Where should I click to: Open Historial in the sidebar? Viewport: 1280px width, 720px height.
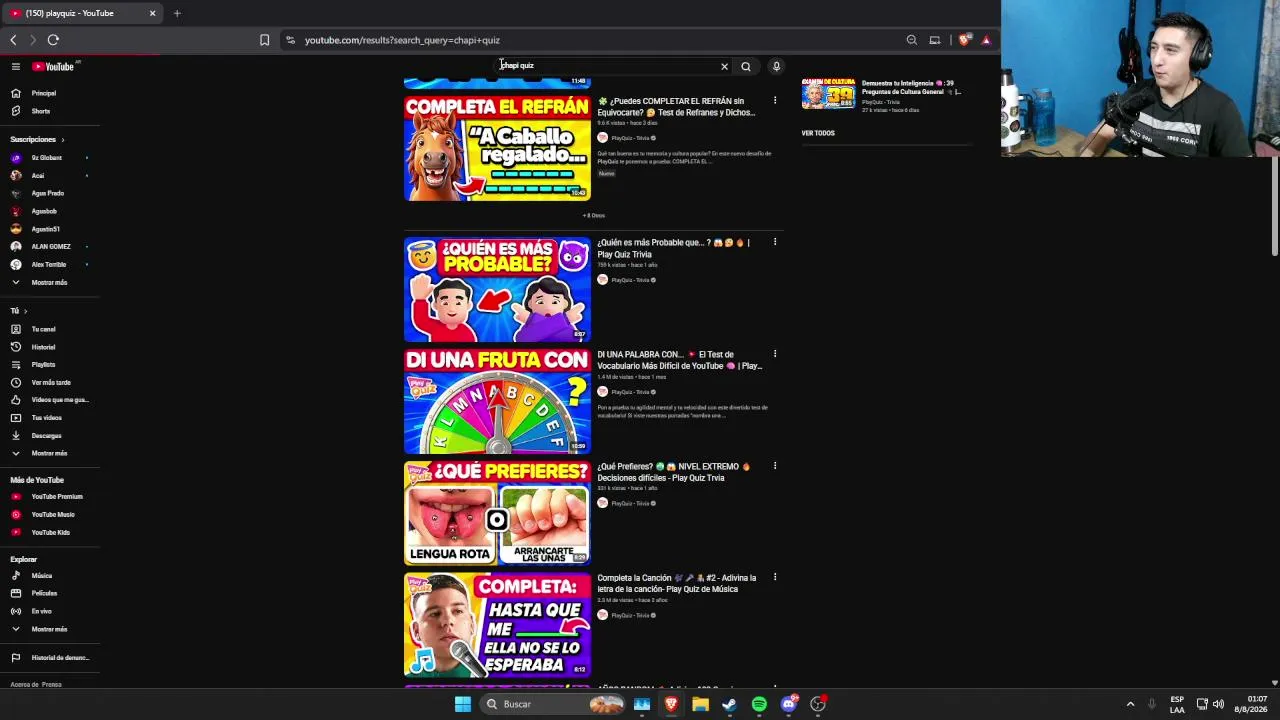[x=43, y=347]
